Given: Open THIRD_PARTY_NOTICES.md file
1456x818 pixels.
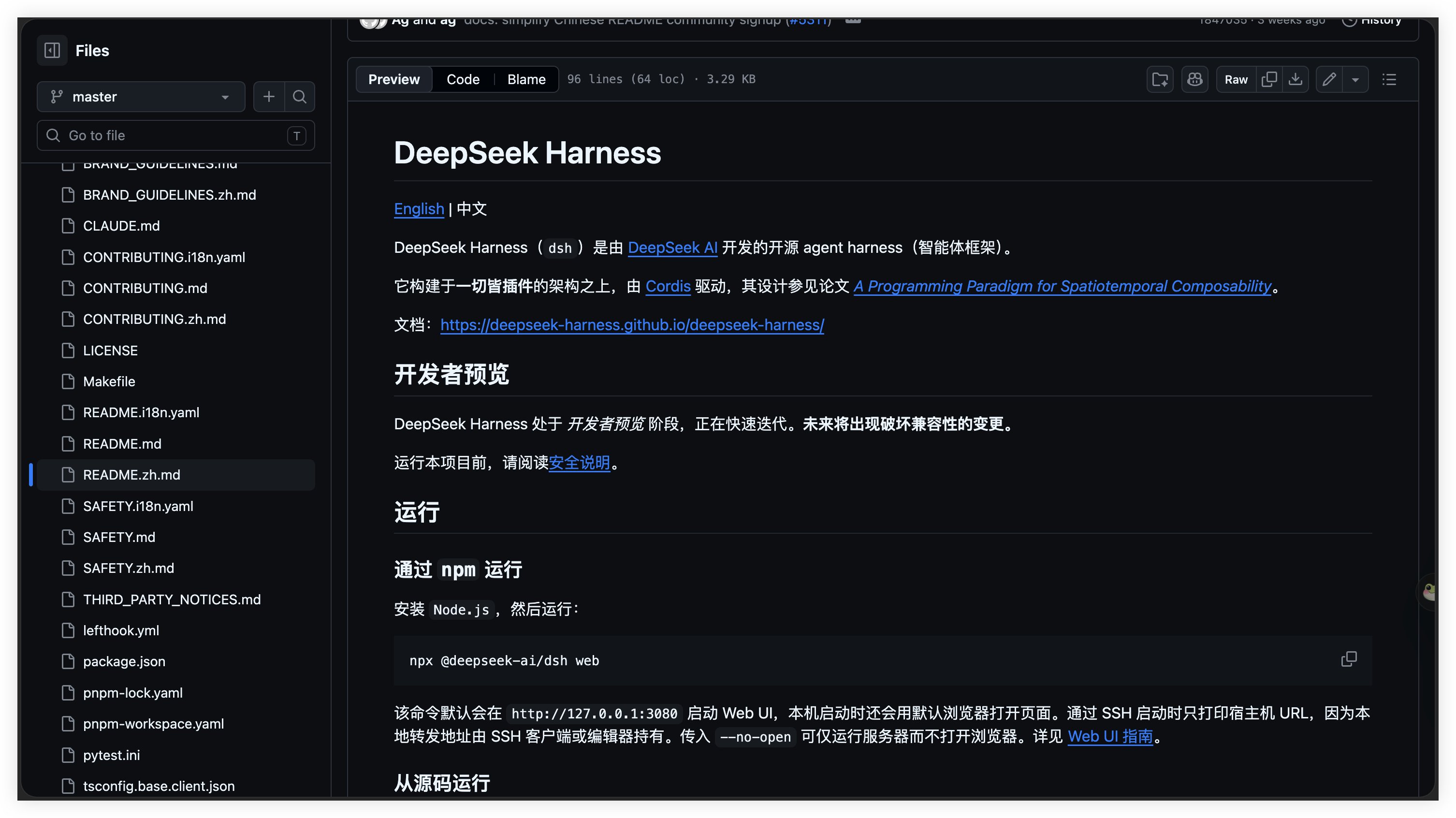Looking at the screenshot, I should point(176,599).
